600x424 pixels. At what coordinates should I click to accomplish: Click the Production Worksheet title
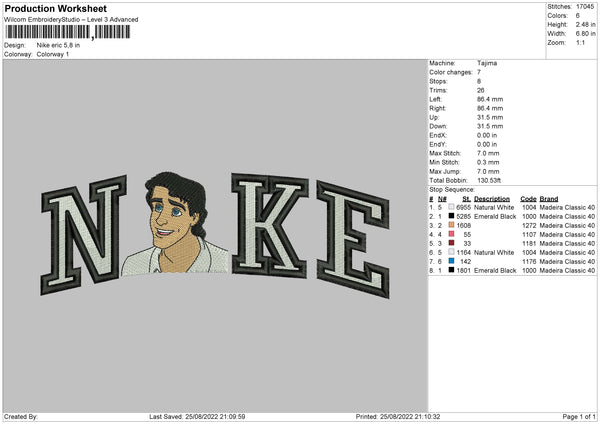55,9
